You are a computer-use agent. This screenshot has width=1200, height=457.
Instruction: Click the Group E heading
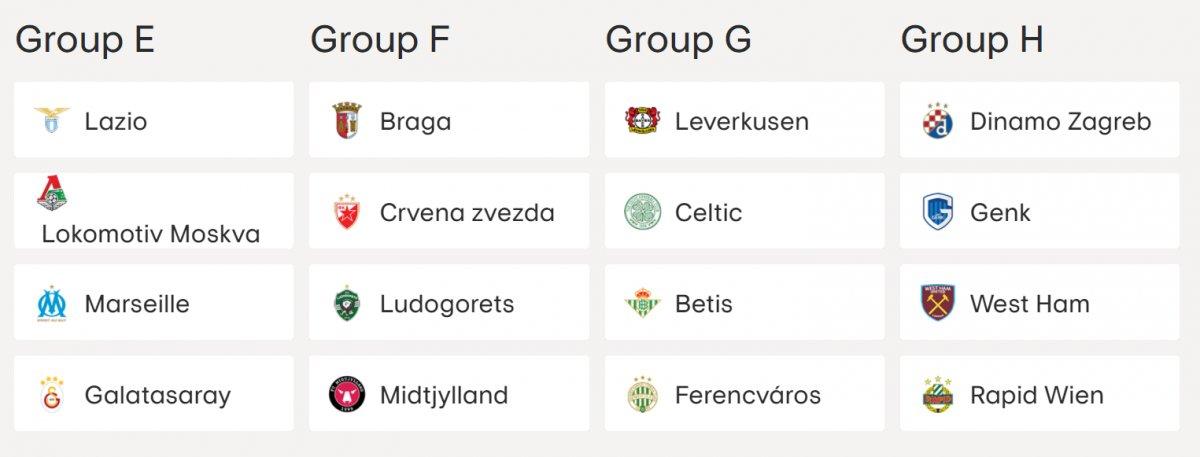tap(85, 41)
